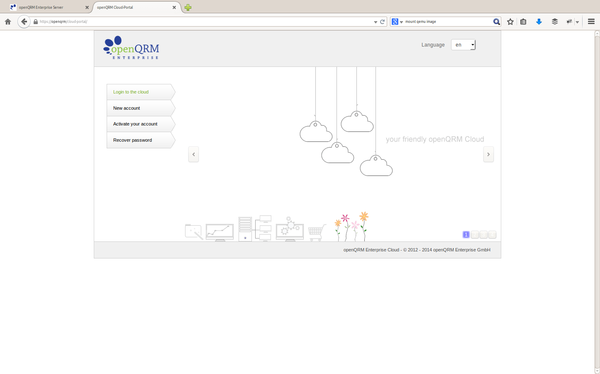Select the second slide indicator
This screenshot has height=374, width=600.
click(475, 235)
